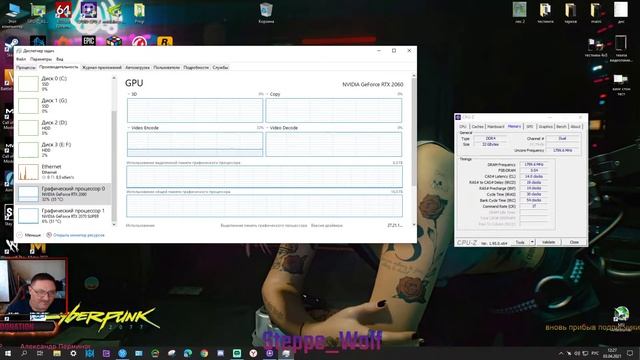Image resolution: width=640 pixels, height=360 pixels.
Task: Select Графический процессор 0 RTX 2060
Action: pyautogui.click(x=63, y=194)
